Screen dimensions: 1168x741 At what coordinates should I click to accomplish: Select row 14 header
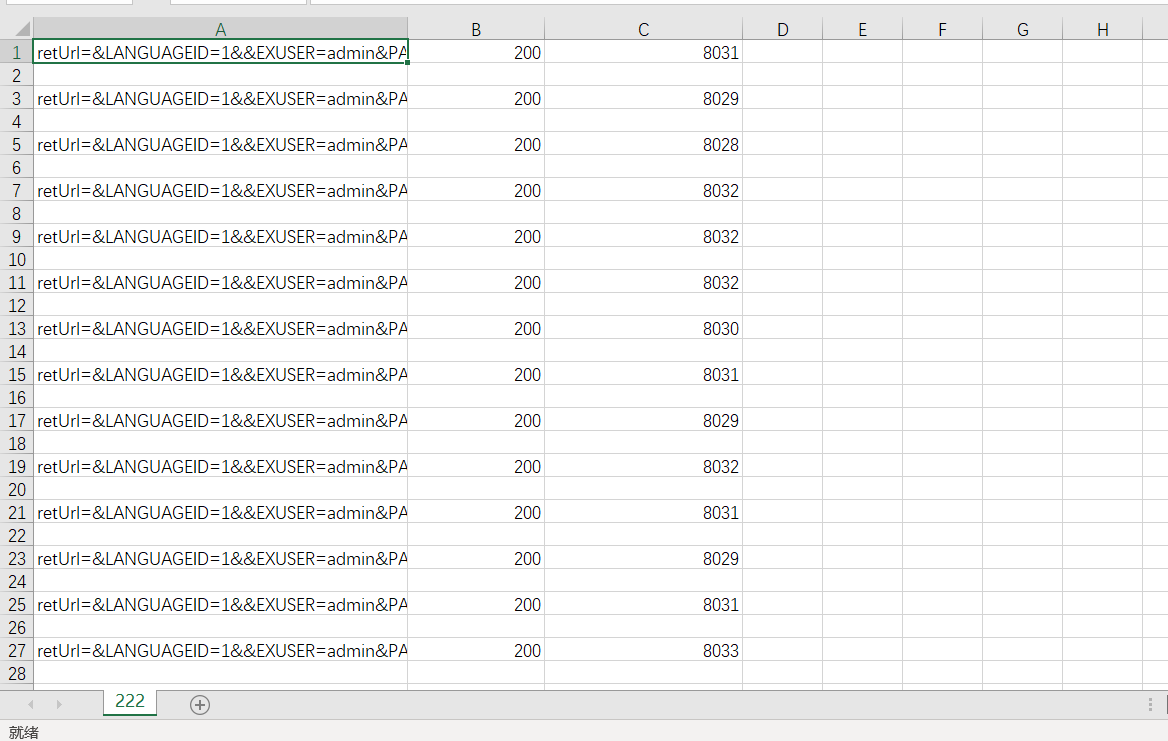coord(17,351)
